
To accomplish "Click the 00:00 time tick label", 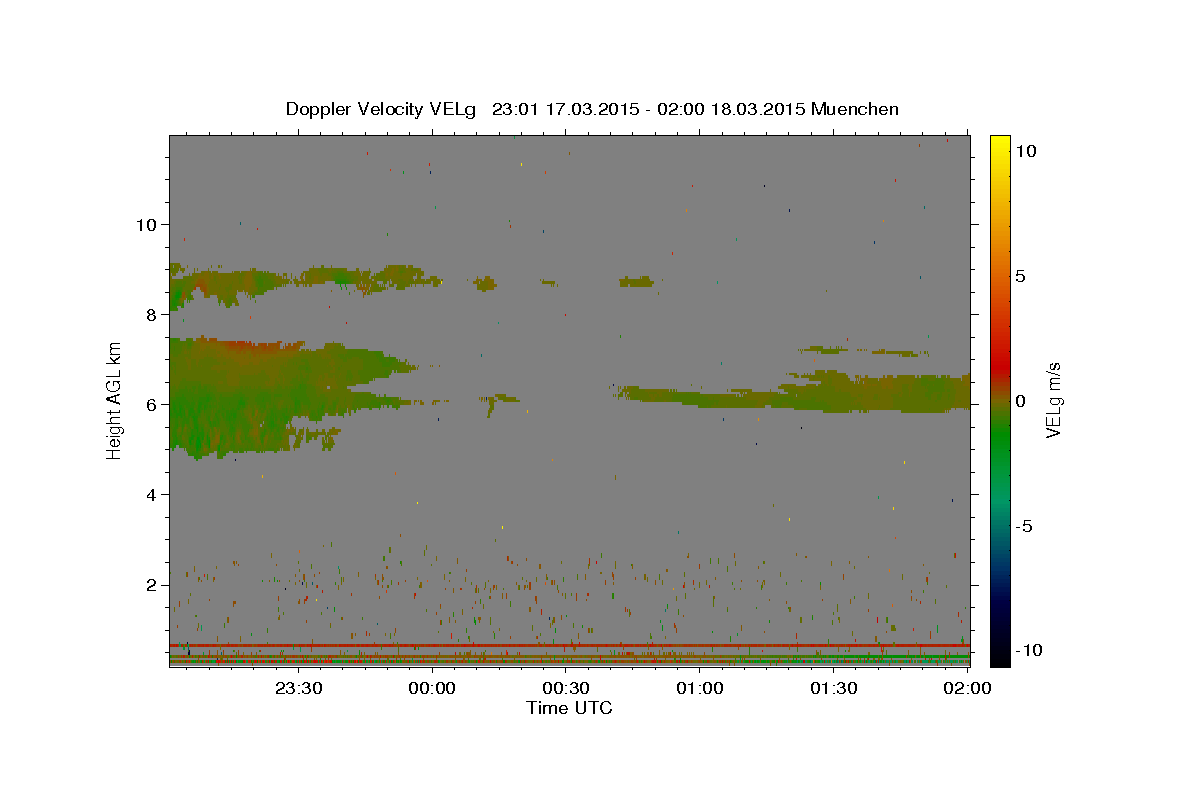I will click(432, 688).
